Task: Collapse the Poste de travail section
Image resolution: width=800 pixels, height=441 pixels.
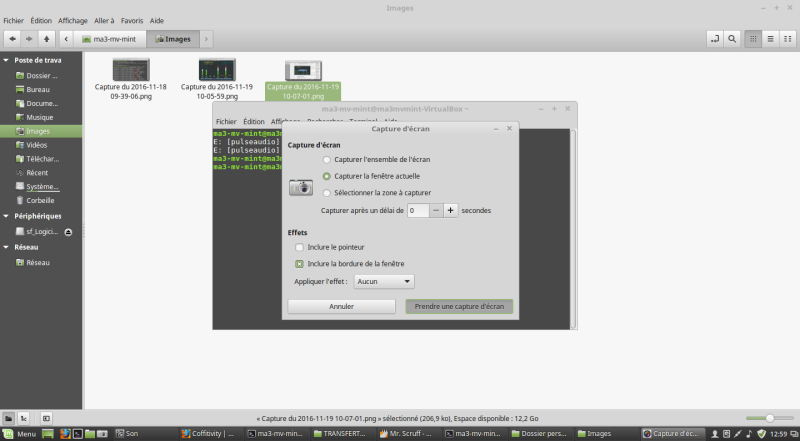Action: pyautogui.click(x=6, y=60)
